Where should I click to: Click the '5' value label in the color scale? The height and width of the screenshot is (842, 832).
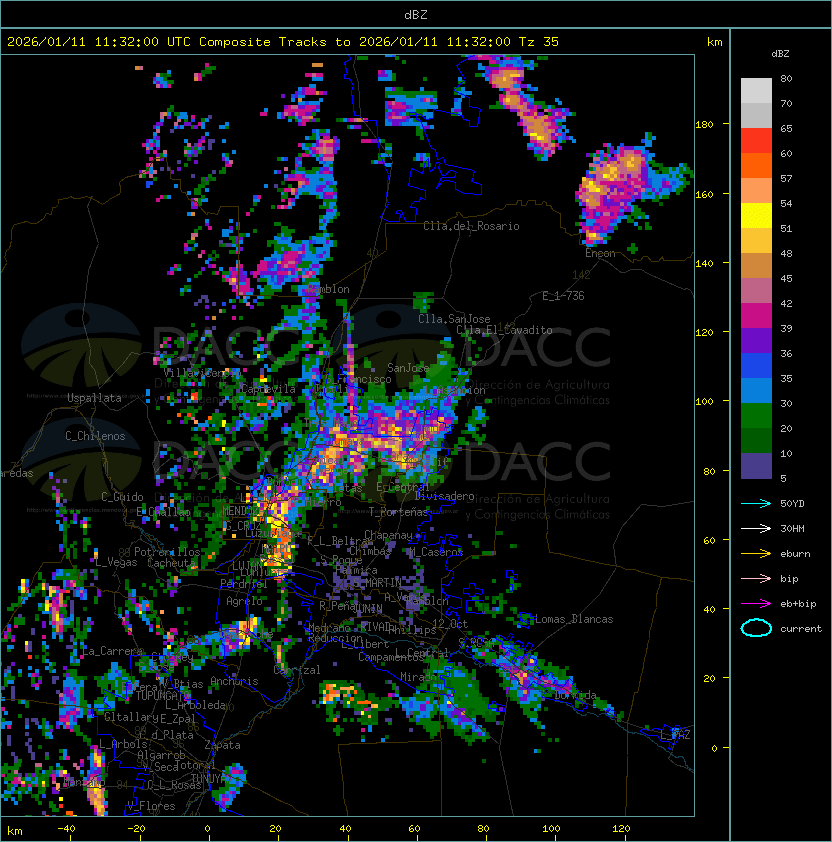point(783,478)
